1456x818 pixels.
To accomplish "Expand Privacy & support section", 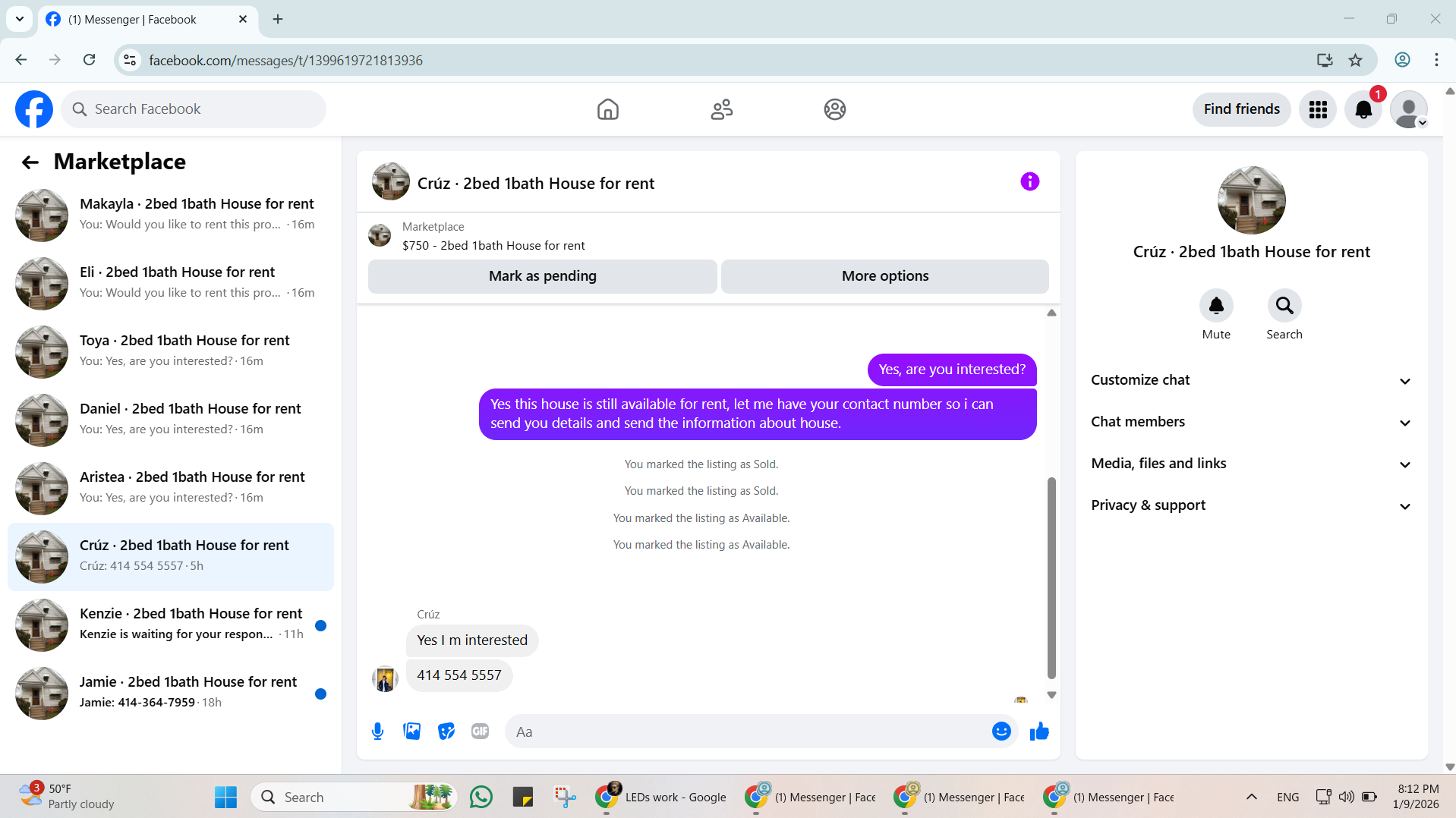I will pyautogui.click(x=1251, y=505).
